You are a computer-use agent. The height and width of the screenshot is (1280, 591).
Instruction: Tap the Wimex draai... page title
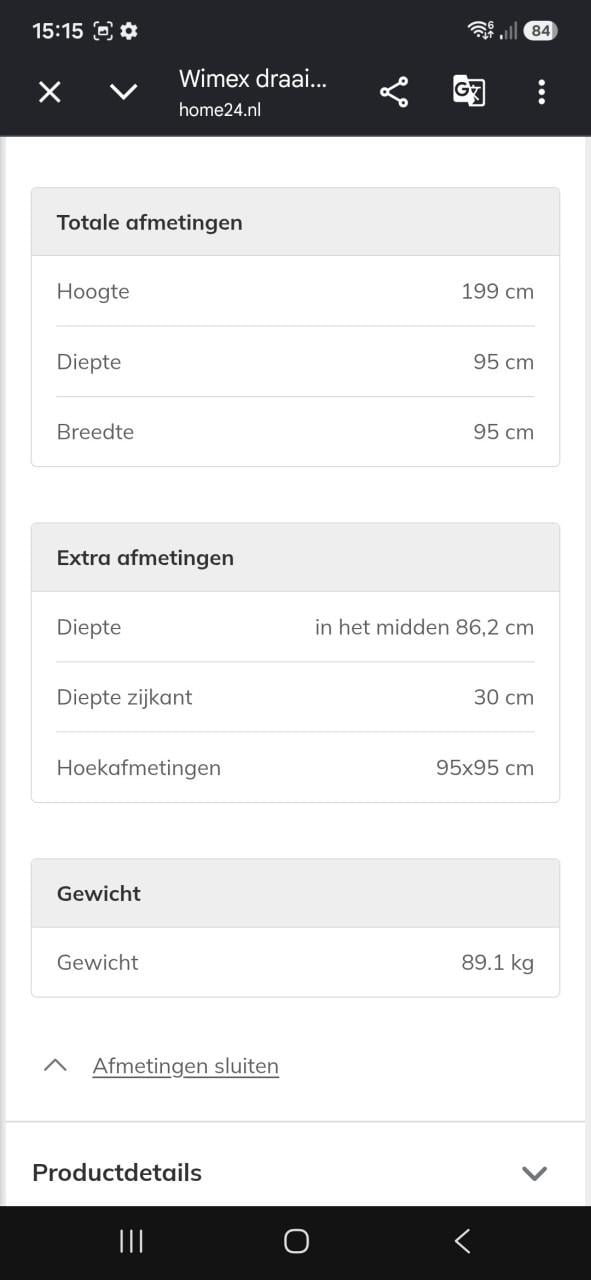click(253, 79)
